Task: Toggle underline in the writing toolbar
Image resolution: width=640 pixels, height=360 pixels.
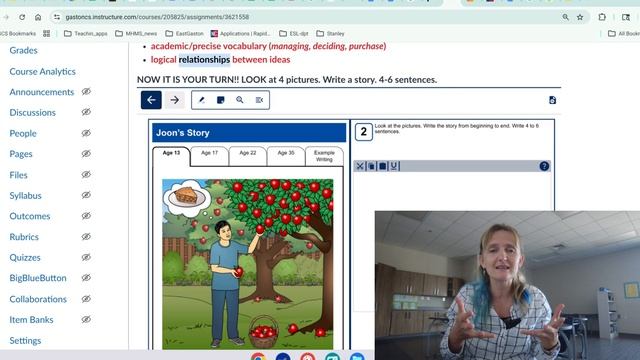Action: 393,166
